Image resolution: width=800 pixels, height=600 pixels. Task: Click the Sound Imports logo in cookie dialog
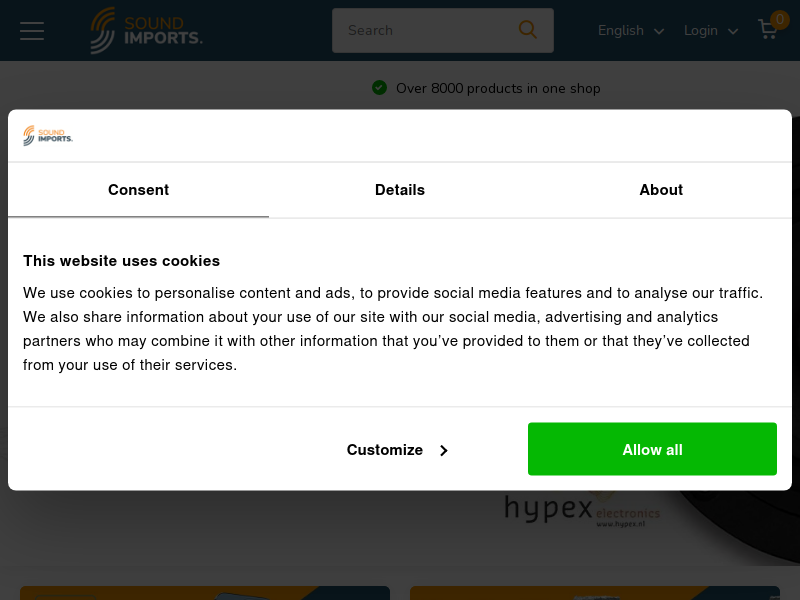pos(48,136)
